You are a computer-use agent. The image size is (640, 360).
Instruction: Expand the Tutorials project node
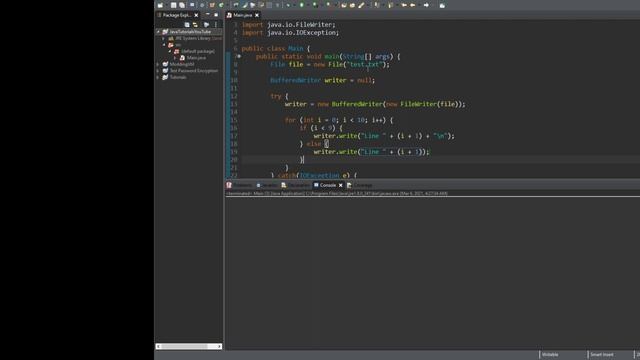[x=158, y=77]
